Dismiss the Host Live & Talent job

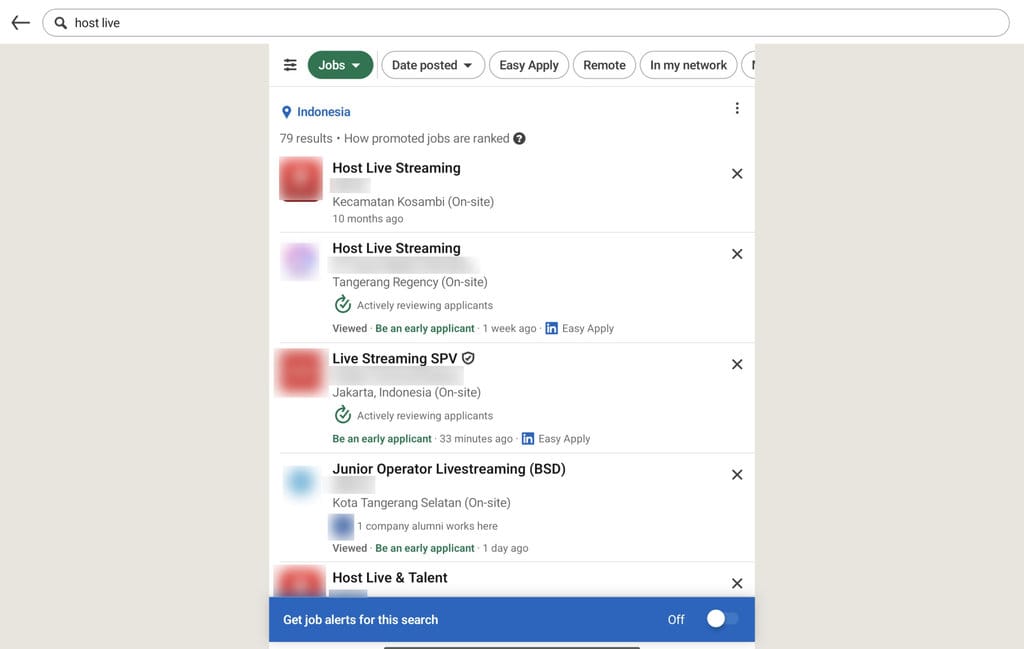click(x=737, y=583)
